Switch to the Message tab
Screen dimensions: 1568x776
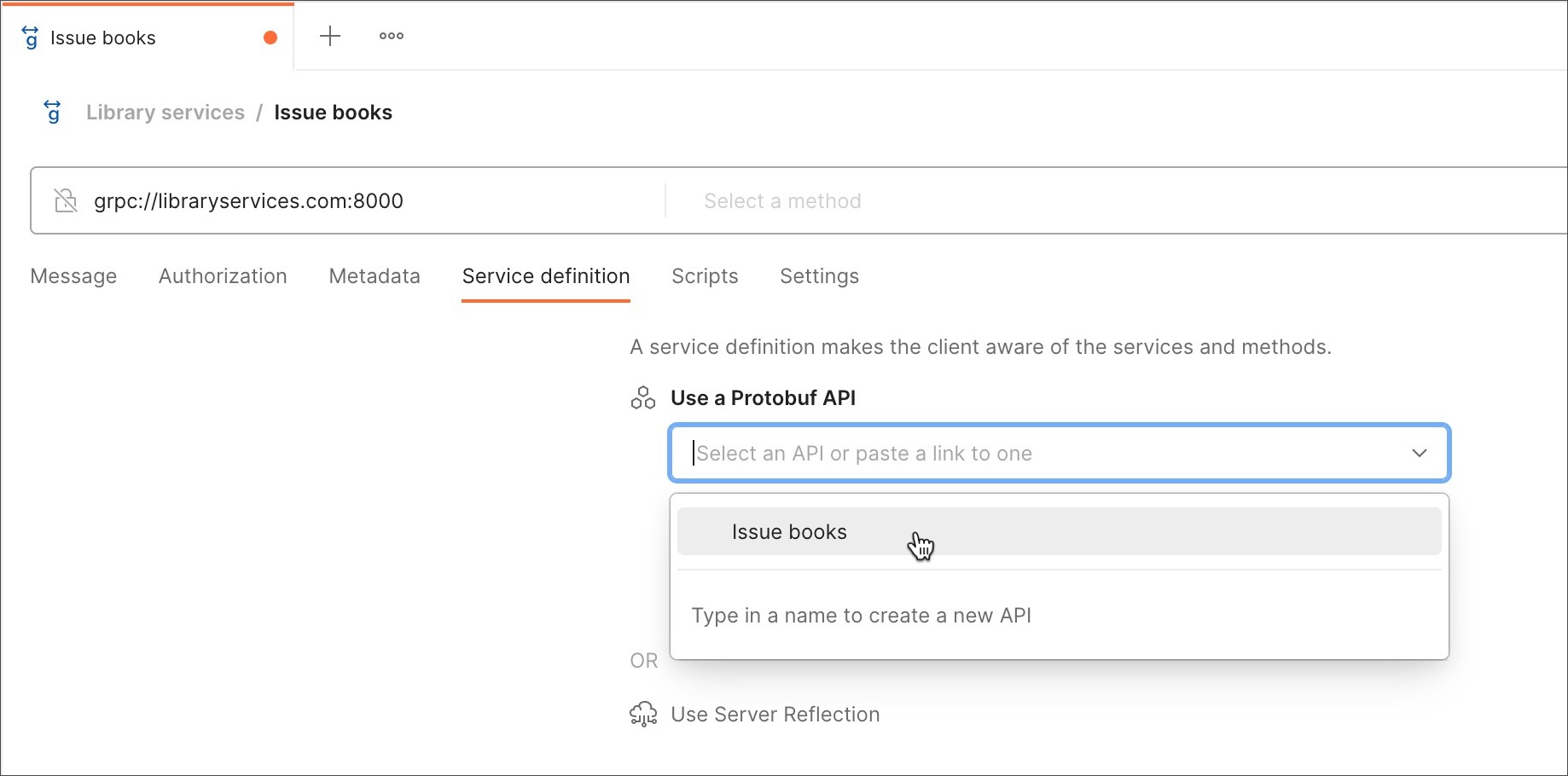pyautogui.click(x=73, y=276)
